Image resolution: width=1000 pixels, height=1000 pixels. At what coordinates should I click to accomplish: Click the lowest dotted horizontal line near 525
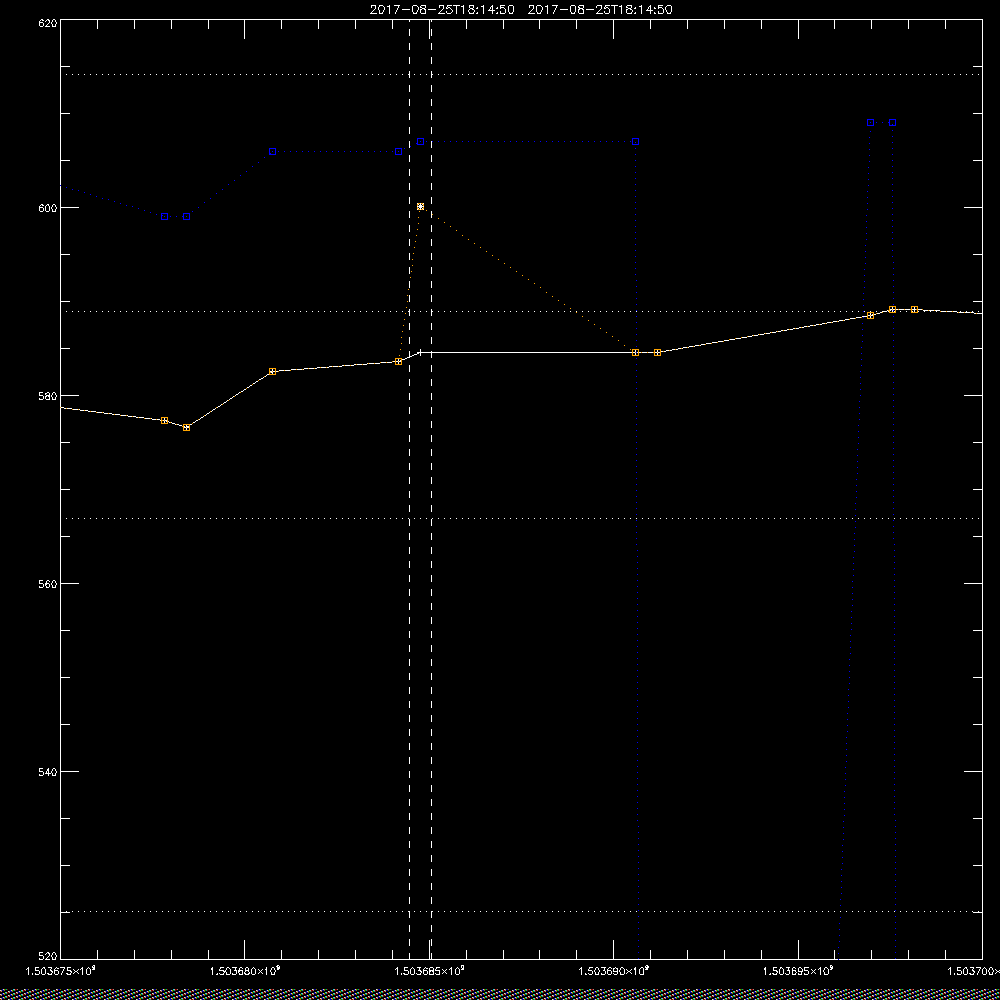[520, 912]
